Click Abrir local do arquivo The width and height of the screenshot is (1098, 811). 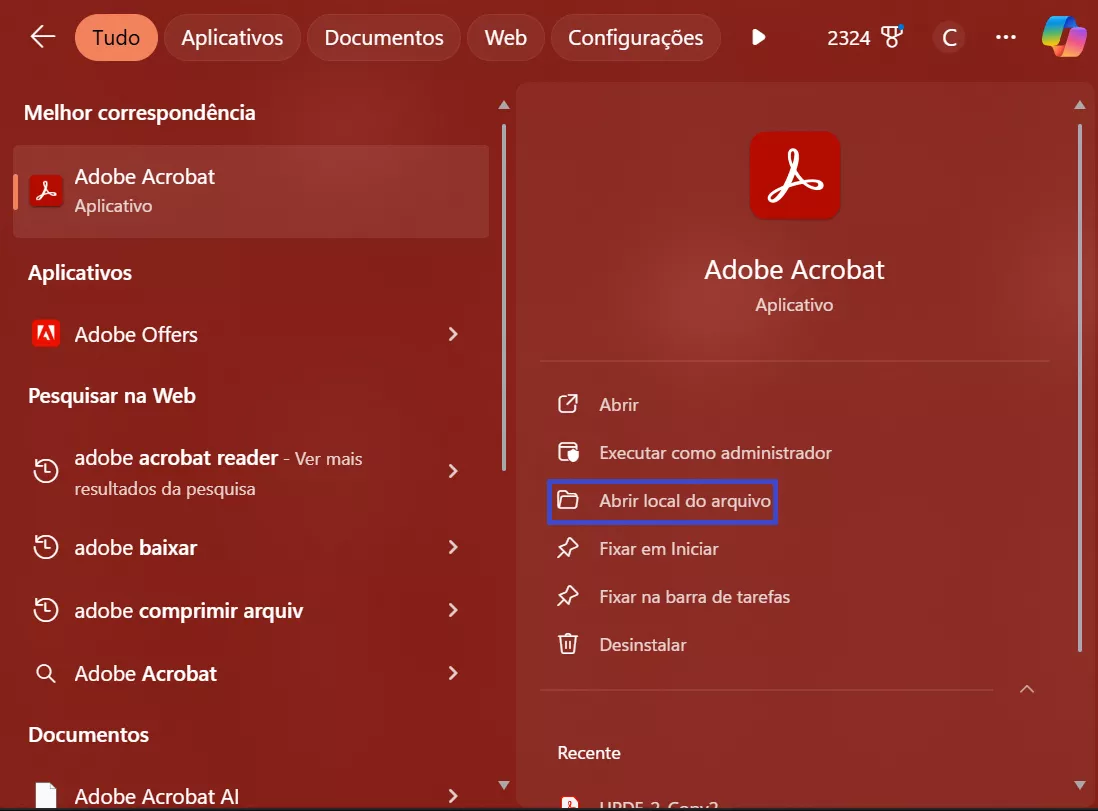coord(684,500)
